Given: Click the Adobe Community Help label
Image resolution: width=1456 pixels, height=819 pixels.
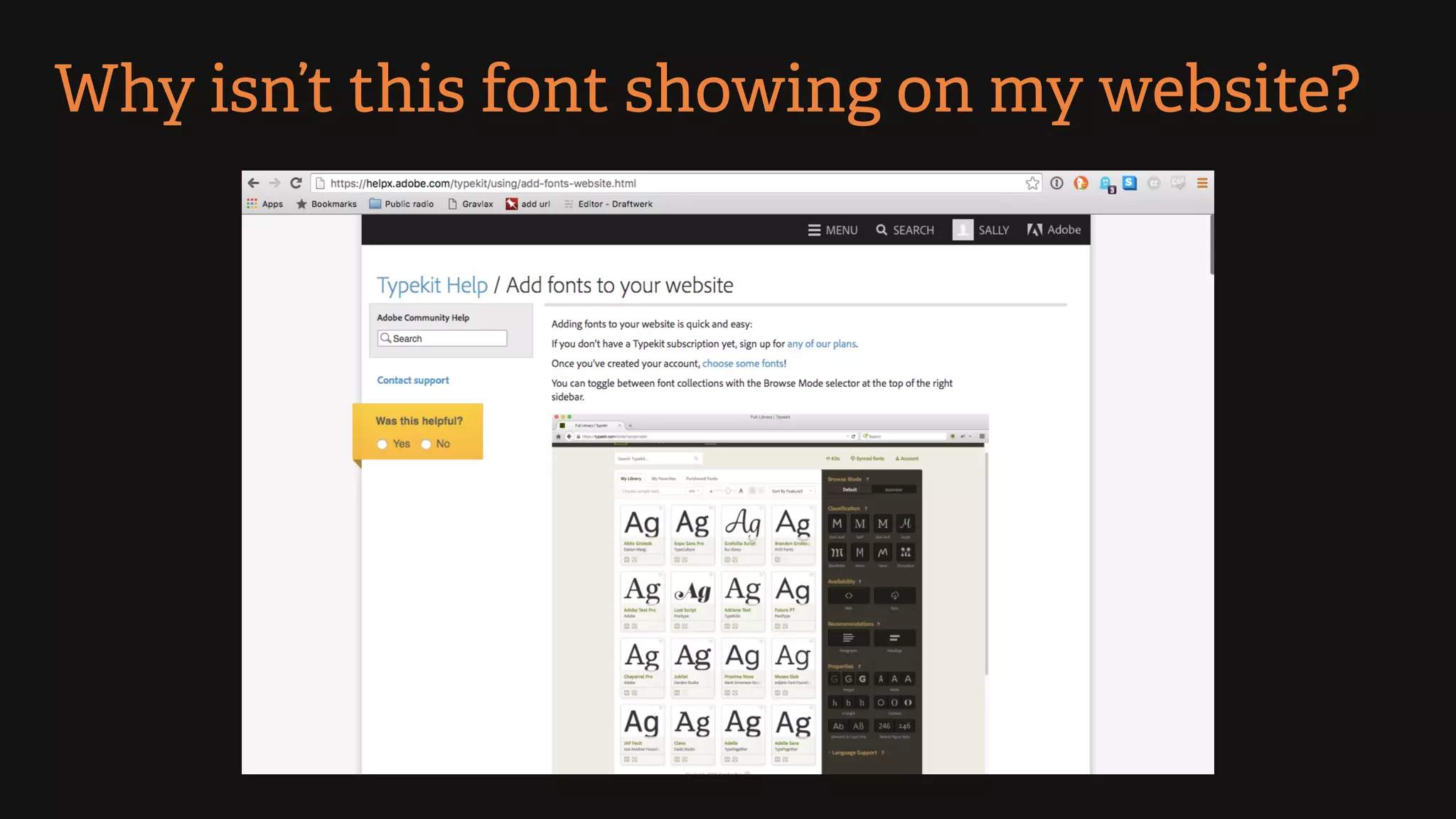Looking at the screenshot, I should pos(423,318).
